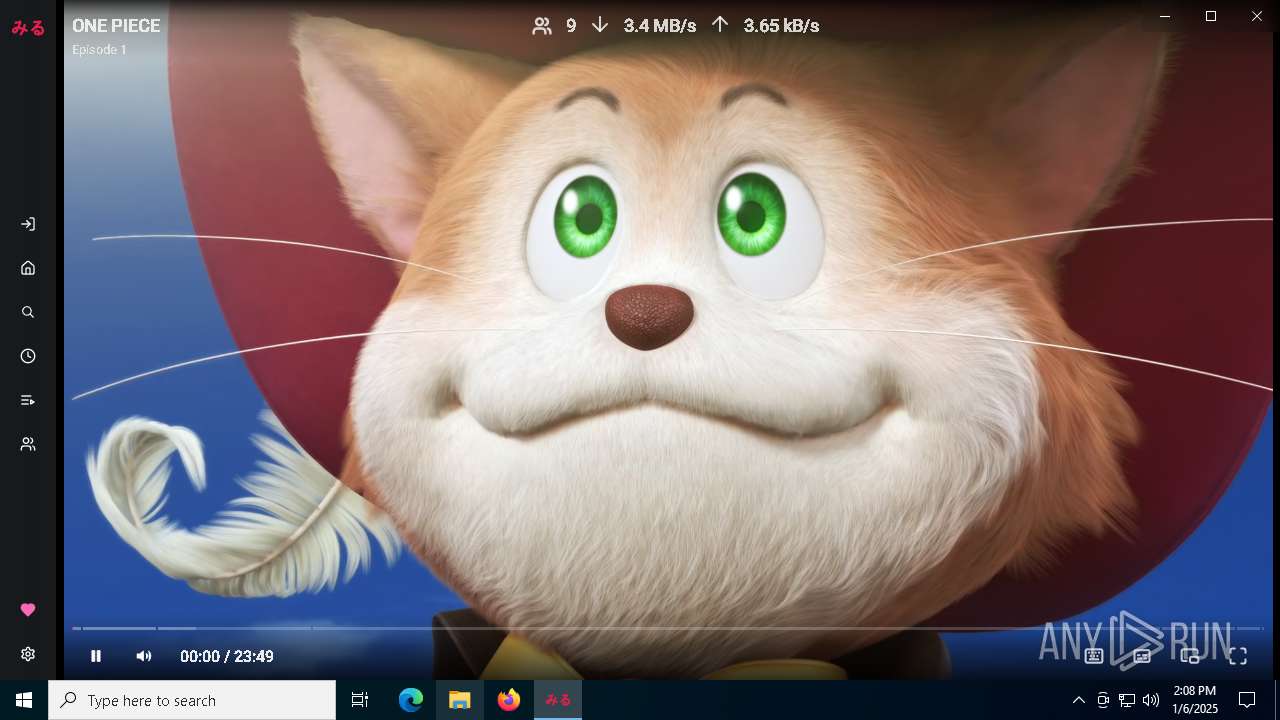Click the 3.4 MB/s download speed text

coord(660,26)
